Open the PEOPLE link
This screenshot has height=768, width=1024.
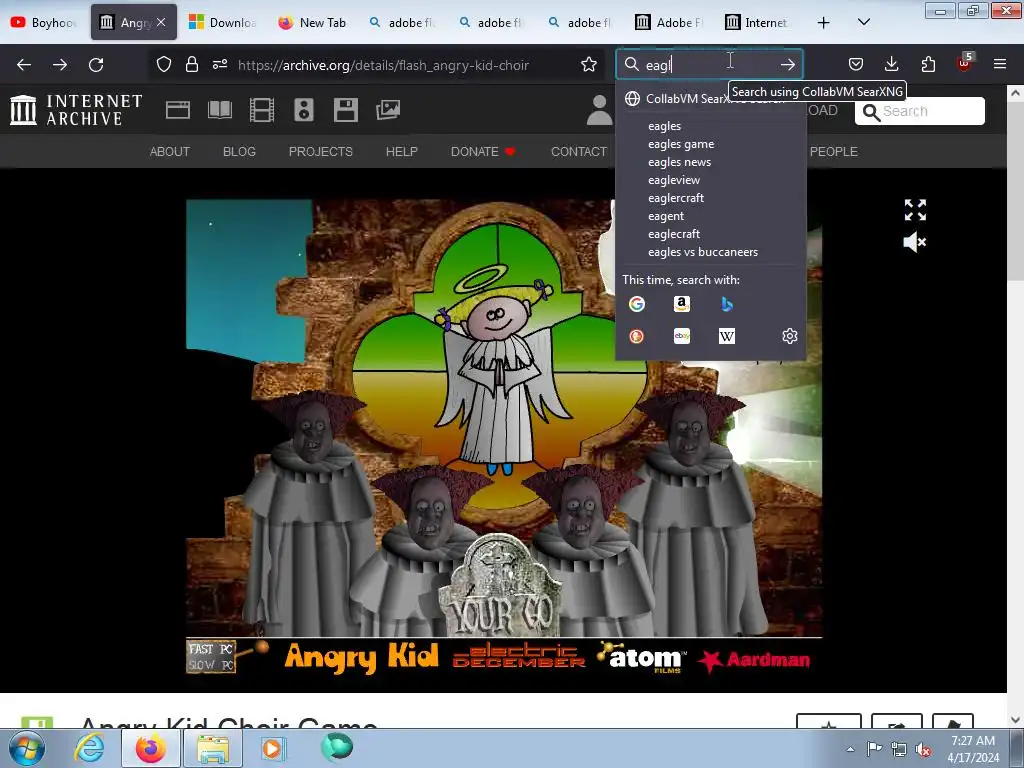(x=833, y=152)
